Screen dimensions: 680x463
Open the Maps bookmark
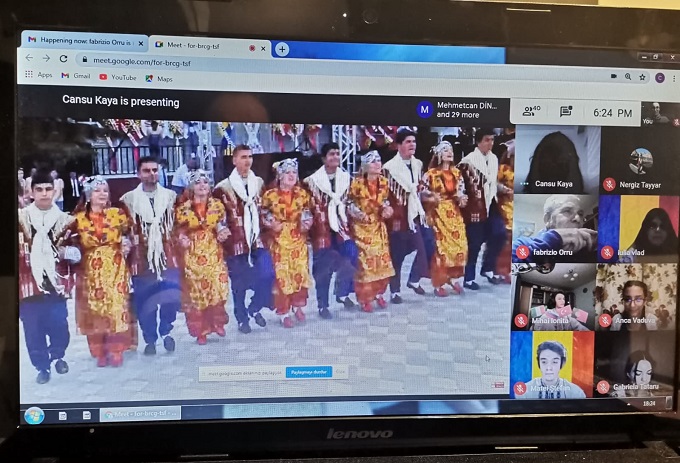tap(158, 78)
